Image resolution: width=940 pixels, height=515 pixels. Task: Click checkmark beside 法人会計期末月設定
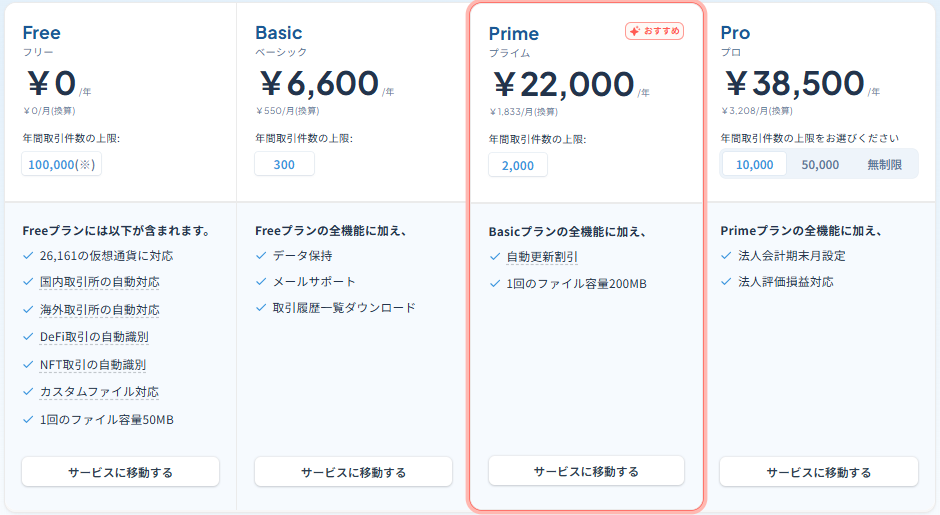coord(727,256)
